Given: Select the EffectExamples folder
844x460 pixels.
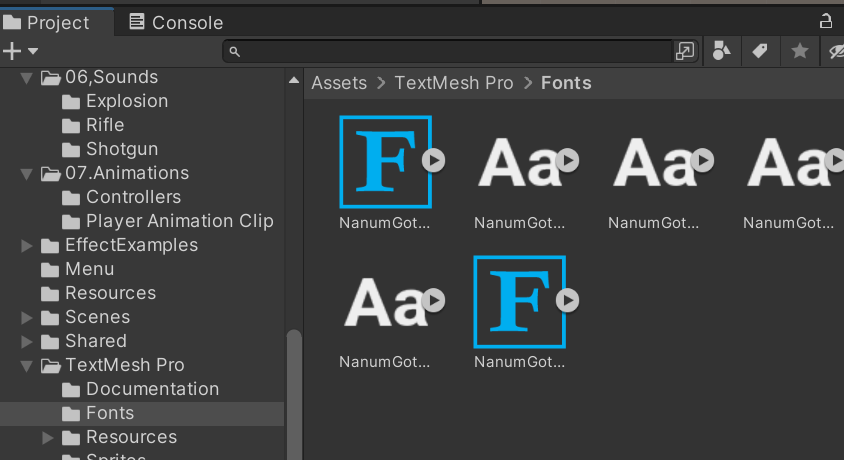Looking at the screenshot, I should point(119,245).
